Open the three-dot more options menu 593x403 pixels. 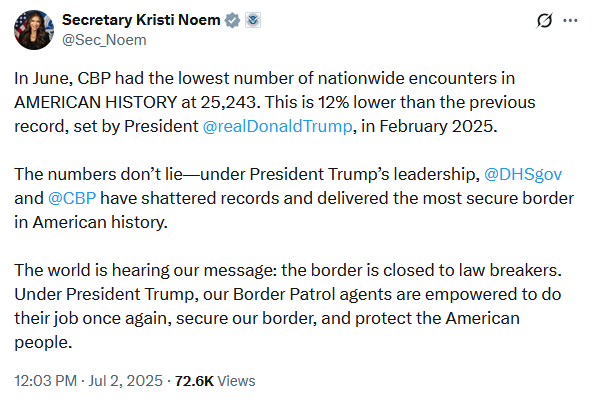[570, 20]
